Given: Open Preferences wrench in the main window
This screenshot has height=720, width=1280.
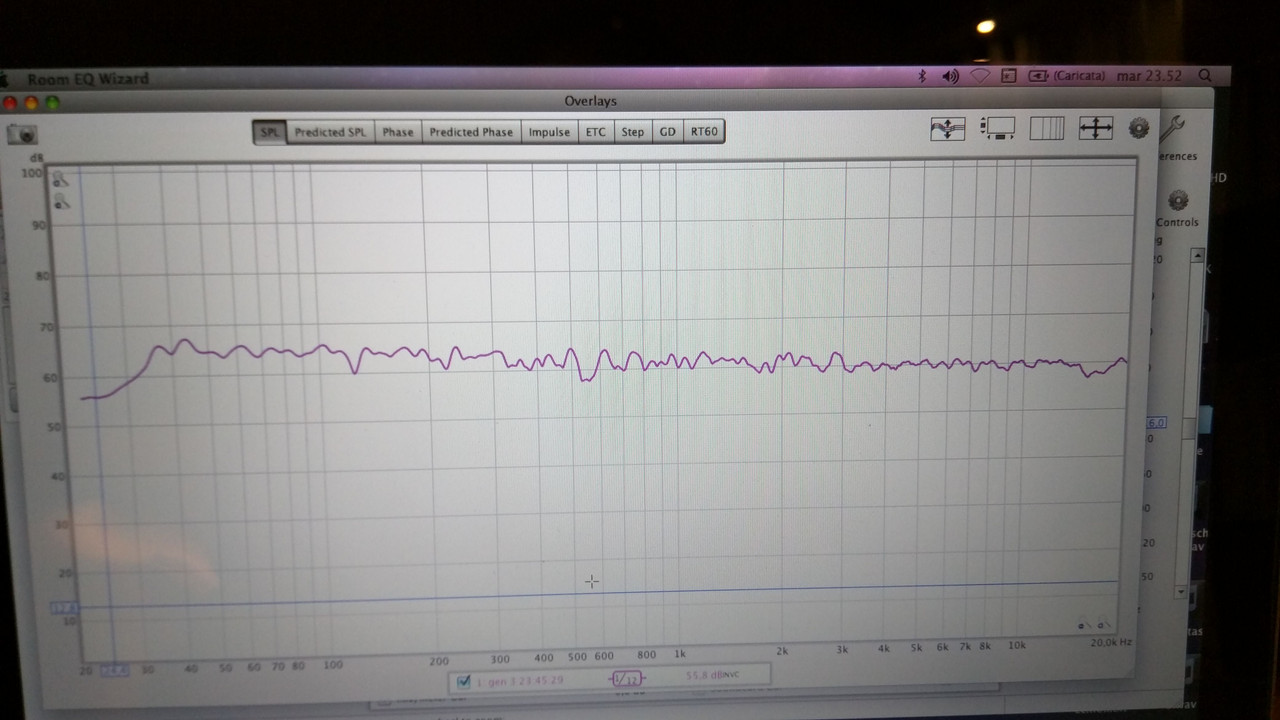Looking at the screenshot, I should [x=1171, y=127].
